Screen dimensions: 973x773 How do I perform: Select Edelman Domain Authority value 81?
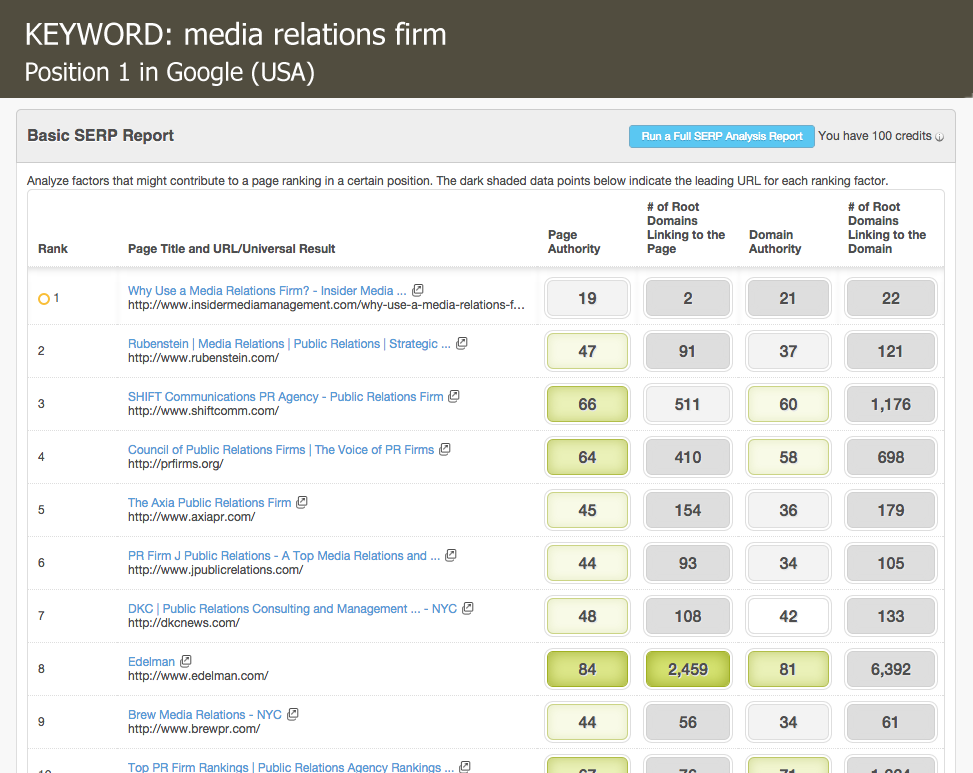(788, 669)
